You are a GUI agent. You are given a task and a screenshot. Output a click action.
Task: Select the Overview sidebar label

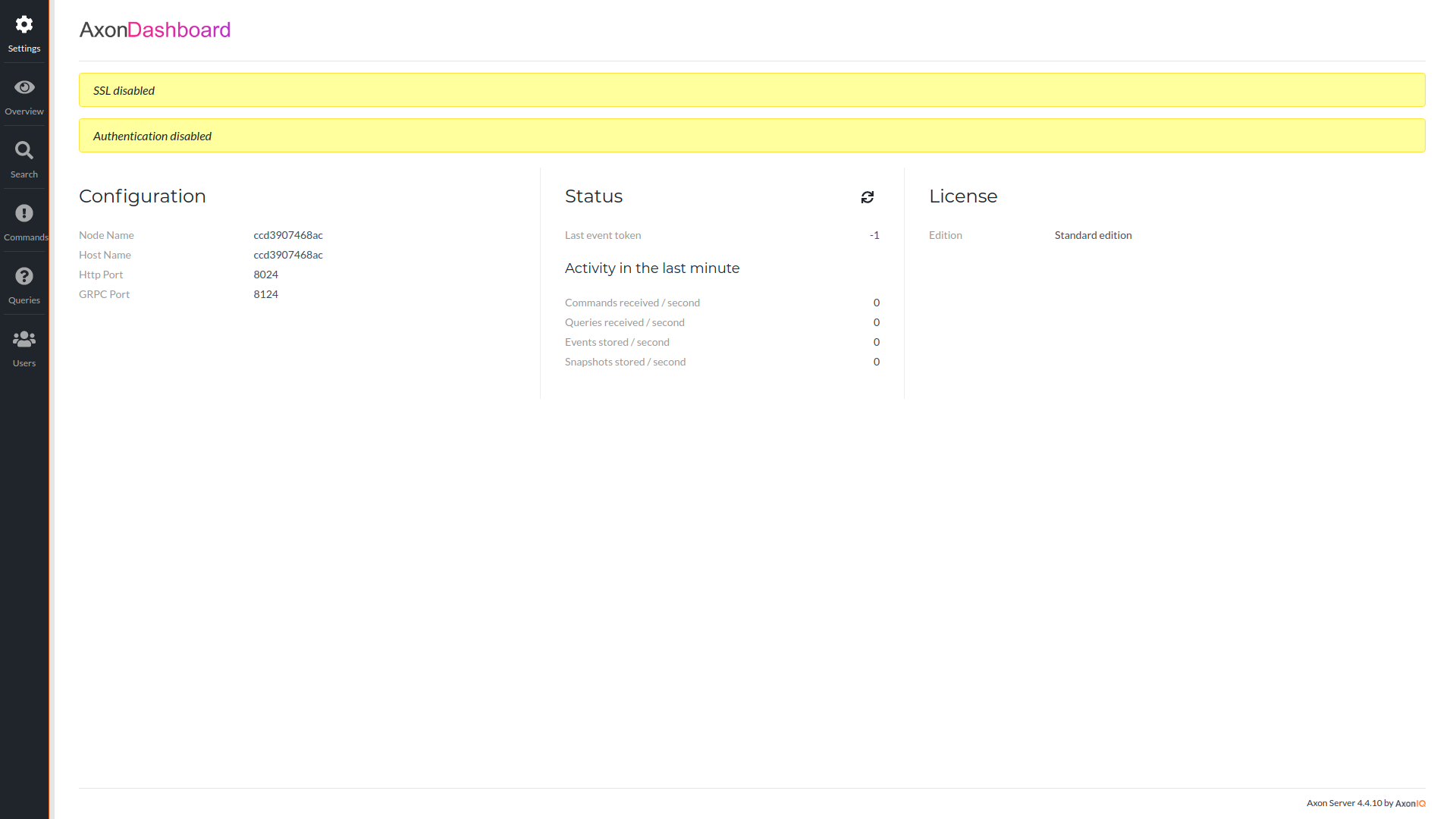pyautogui.click(x=24, y=111)
